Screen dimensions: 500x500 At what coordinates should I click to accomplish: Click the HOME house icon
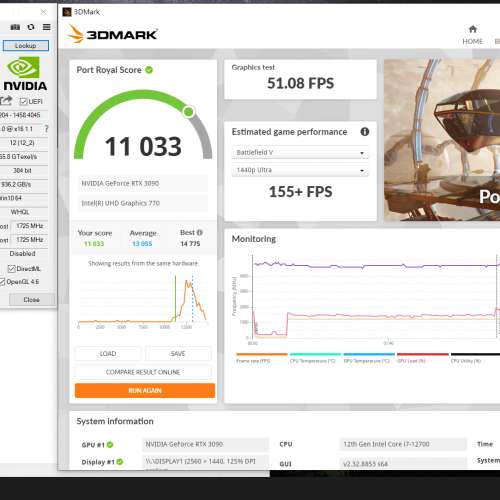coord(472,29)
